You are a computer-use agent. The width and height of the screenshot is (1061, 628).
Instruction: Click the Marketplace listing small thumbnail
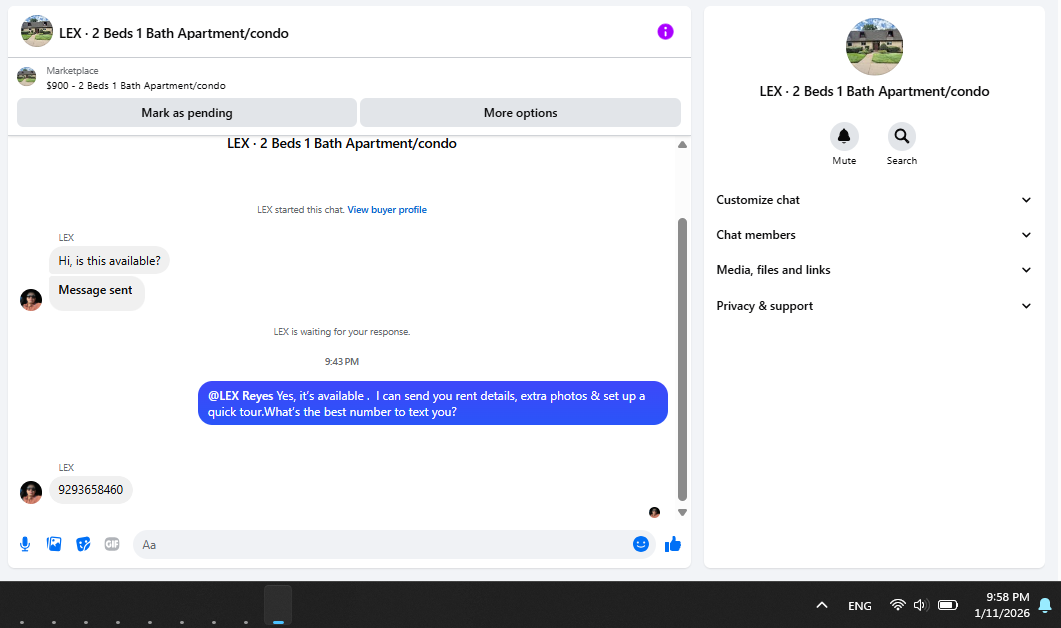coord(26,76)
